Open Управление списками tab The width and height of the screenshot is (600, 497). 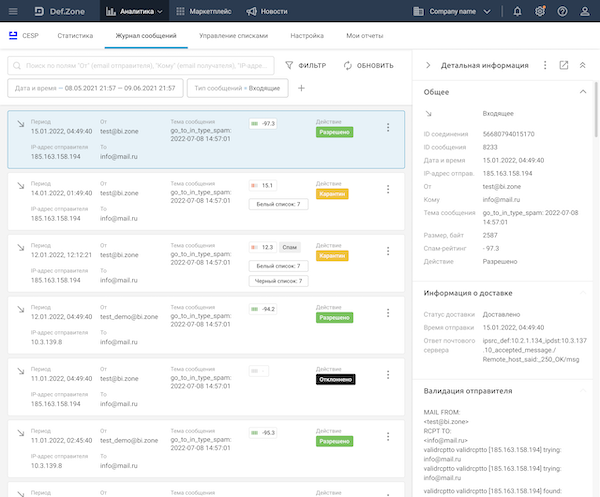[233, 36]
